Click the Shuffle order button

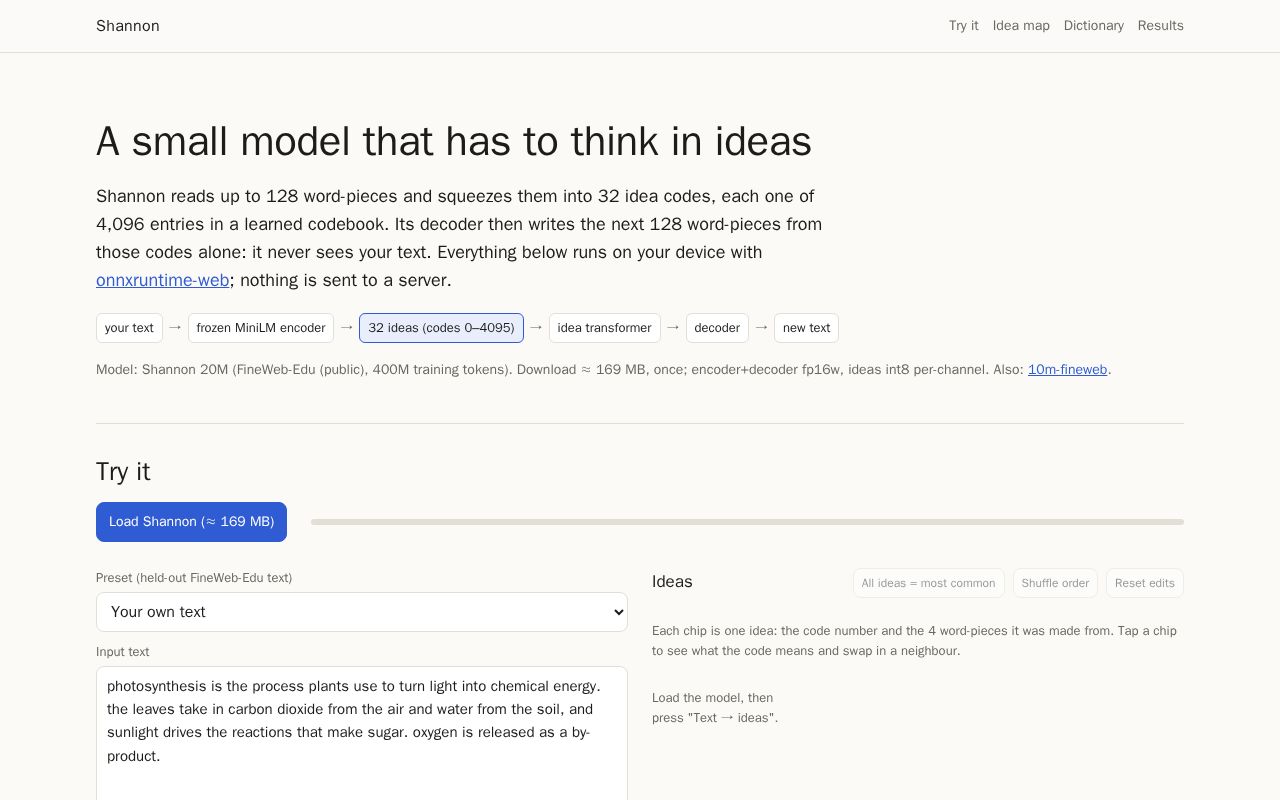tap(1055, 583)
